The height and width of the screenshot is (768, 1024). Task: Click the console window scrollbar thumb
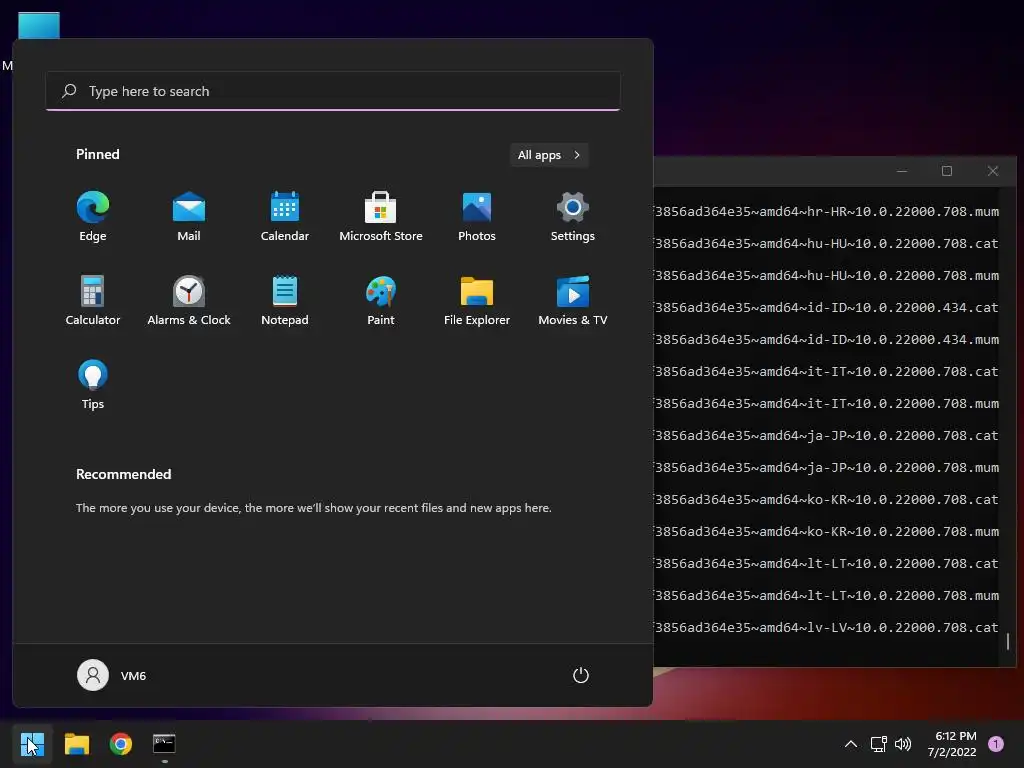(1008, 641)
